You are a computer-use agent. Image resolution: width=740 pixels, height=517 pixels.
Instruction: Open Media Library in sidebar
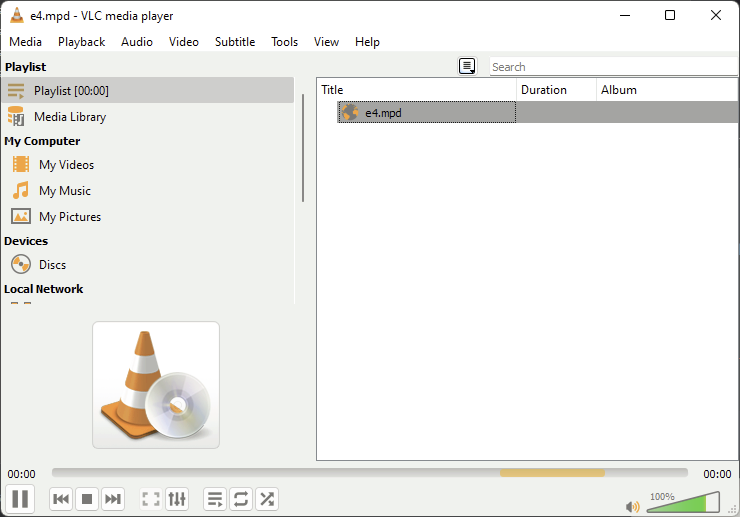tap(148, 117)
